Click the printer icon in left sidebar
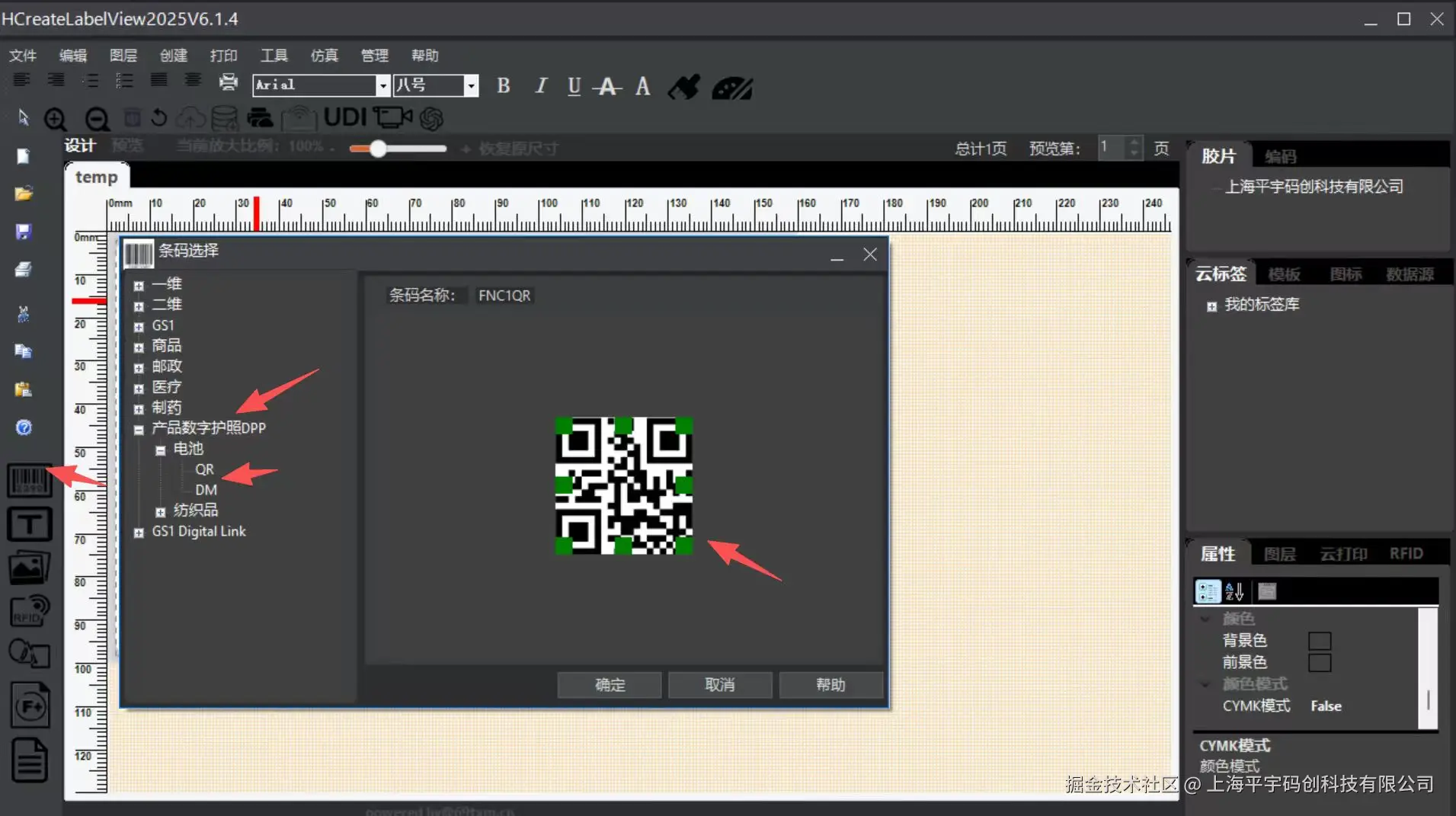This screenshot has width=1456, height=816. [x=23, y=270]
